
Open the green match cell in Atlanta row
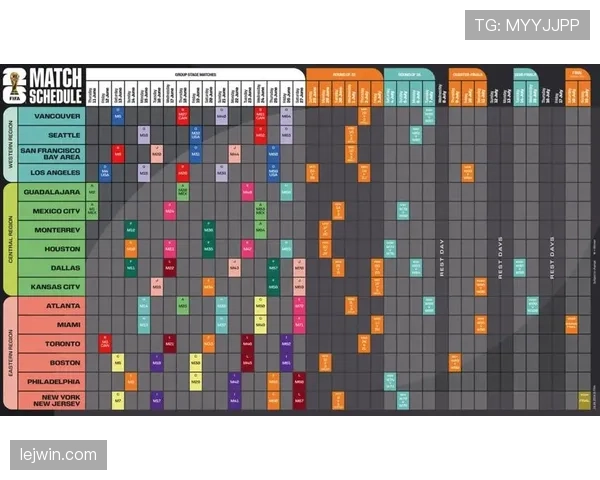(x=183, y=306)
